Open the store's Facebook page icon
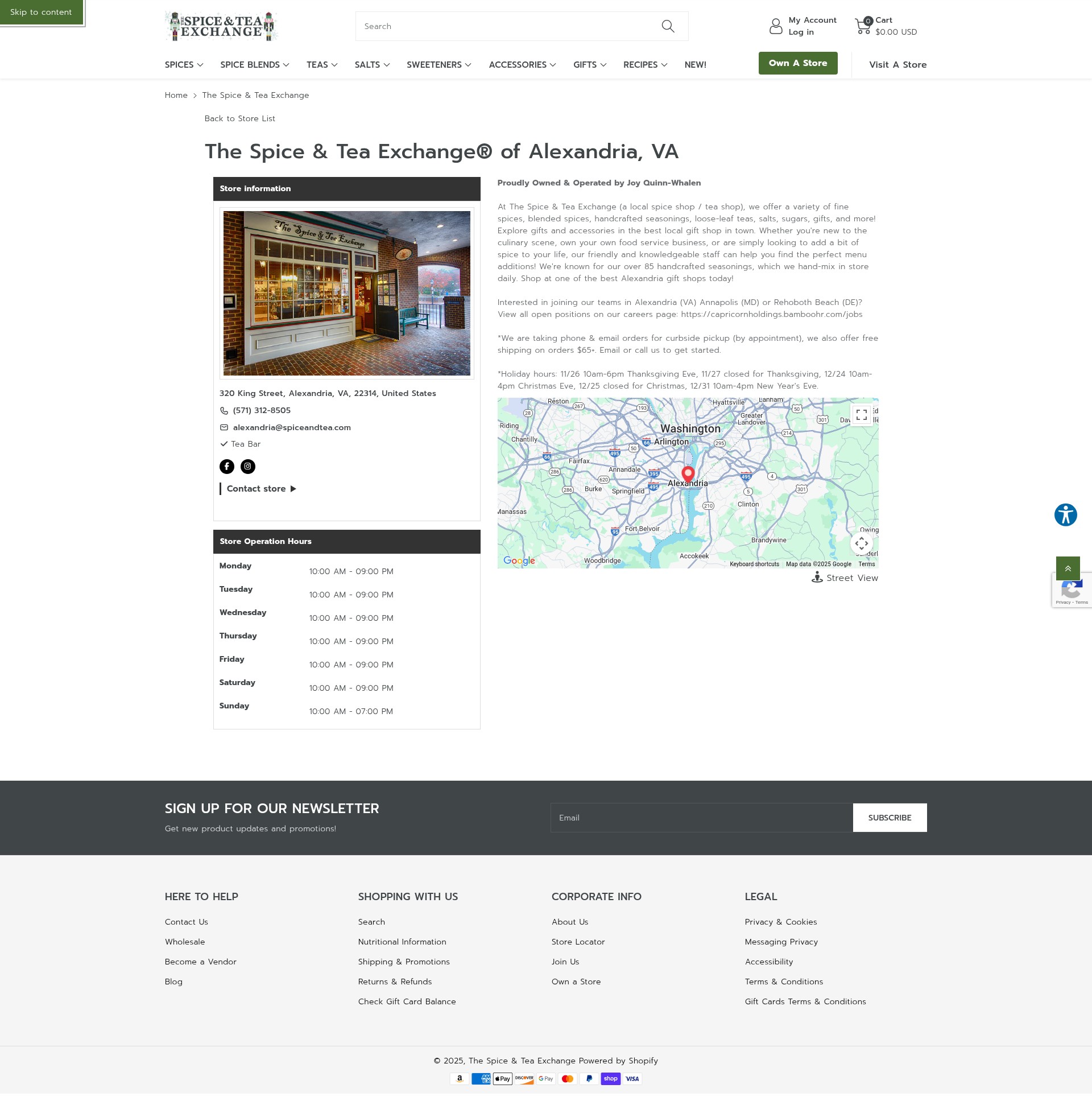 227,467
